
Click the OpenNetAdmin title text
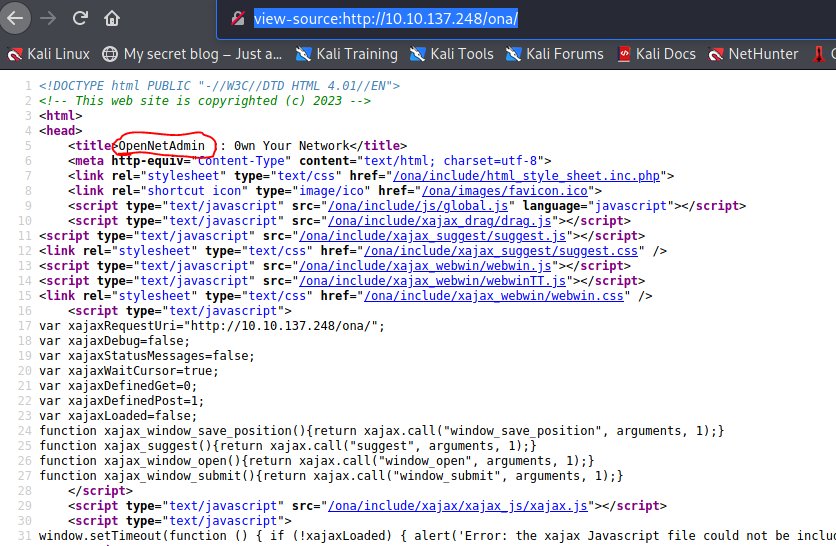click(x=162, y=146)
